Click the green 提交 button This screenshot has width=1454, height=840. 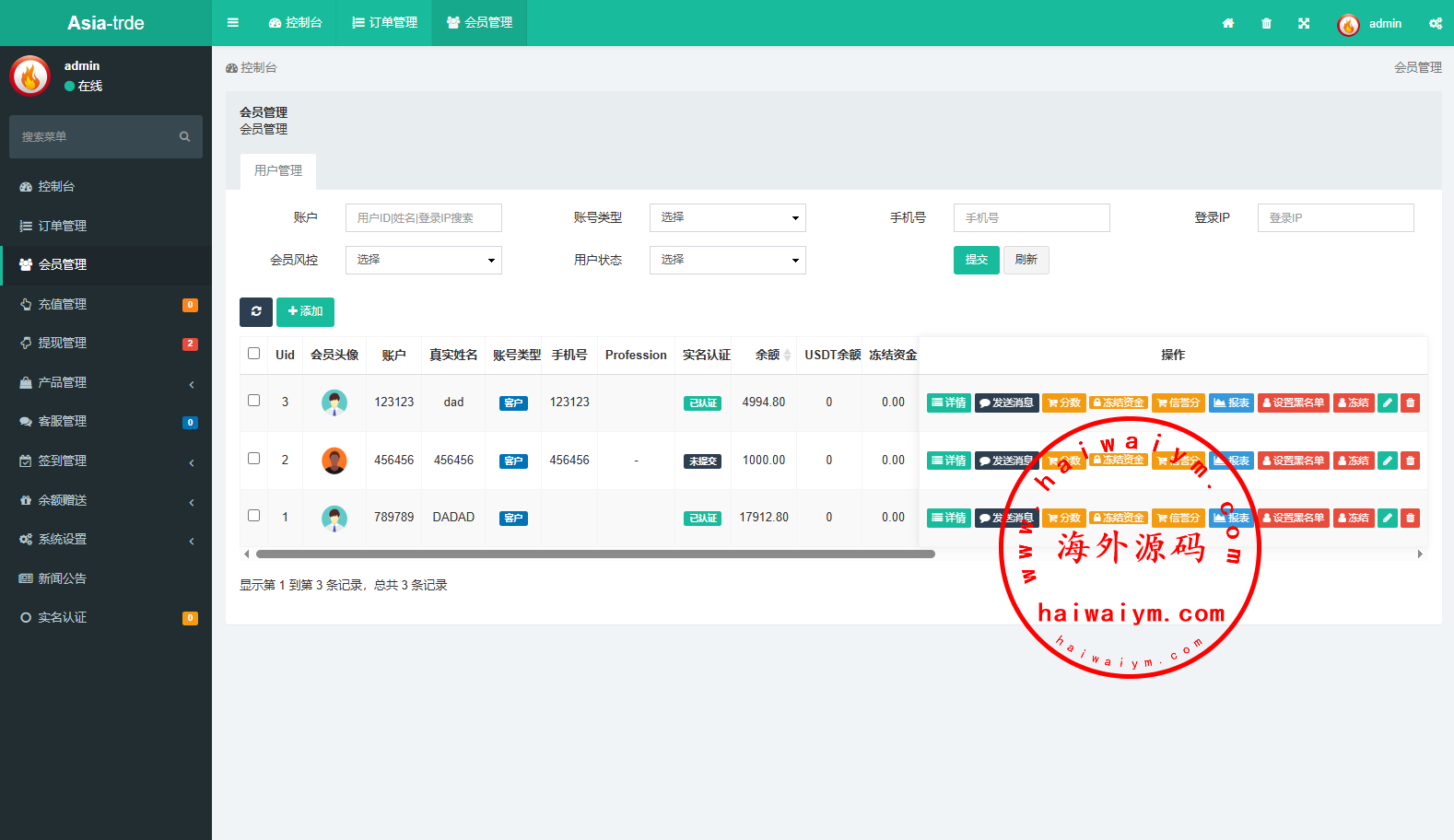coord(977,260)
